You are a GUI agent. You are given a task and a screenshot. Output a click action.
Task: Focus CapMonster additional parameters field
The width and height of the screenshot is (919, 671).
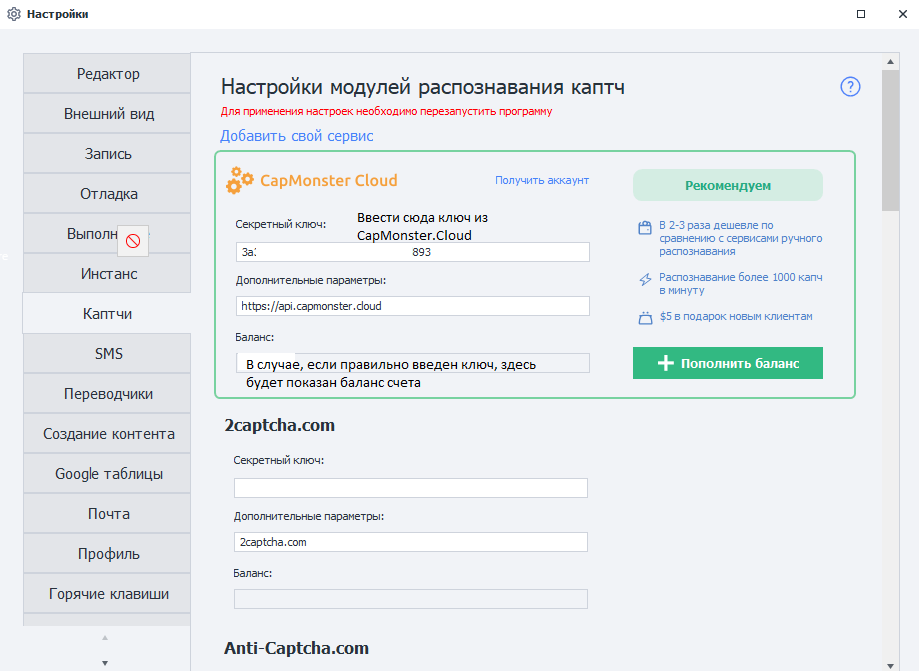click(x=413, y=306)
